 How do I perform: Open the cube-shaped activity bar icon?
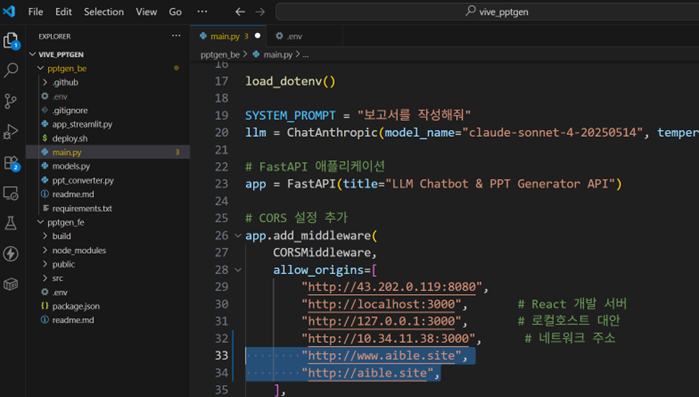pos(11,284)
